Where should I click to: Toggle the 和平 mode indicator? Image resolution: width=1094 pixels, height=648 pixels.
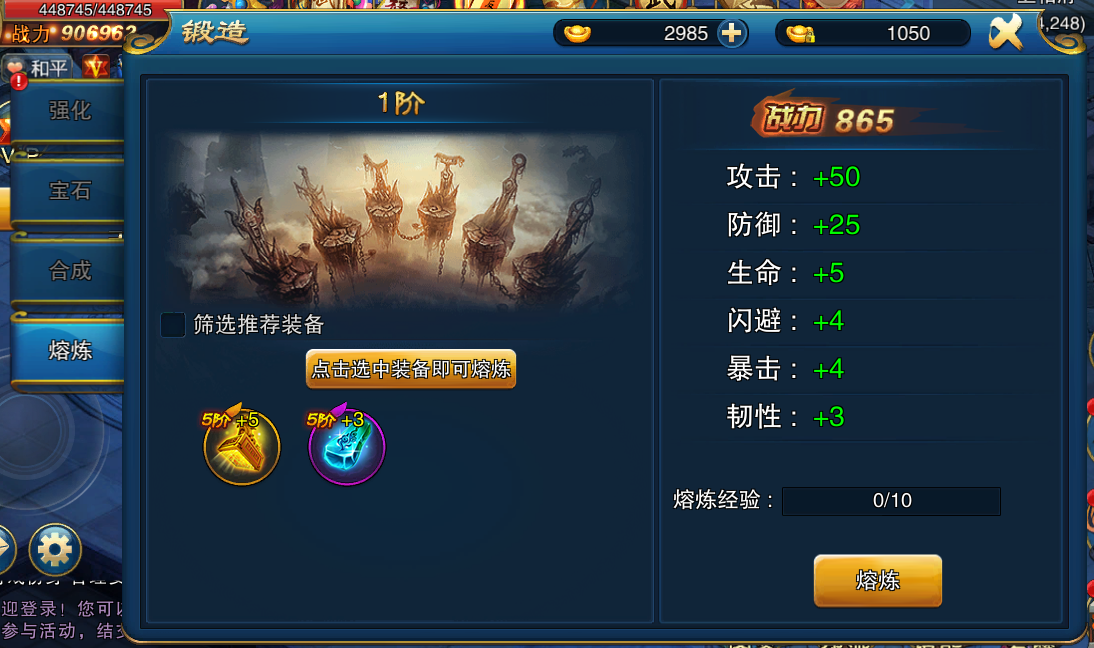click(38, 68)
